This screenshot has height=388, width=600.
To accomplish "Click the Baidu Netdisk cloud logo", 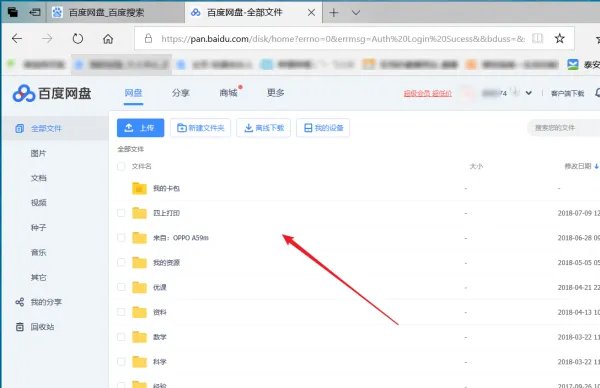I will click(24, 93).
